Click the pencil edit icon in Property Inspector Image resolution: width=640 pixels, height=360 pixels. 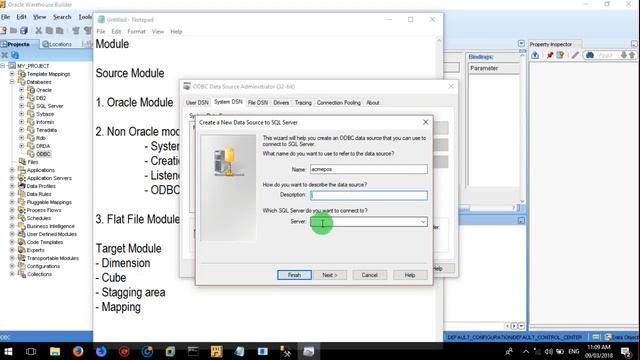[x=575, y=55]
